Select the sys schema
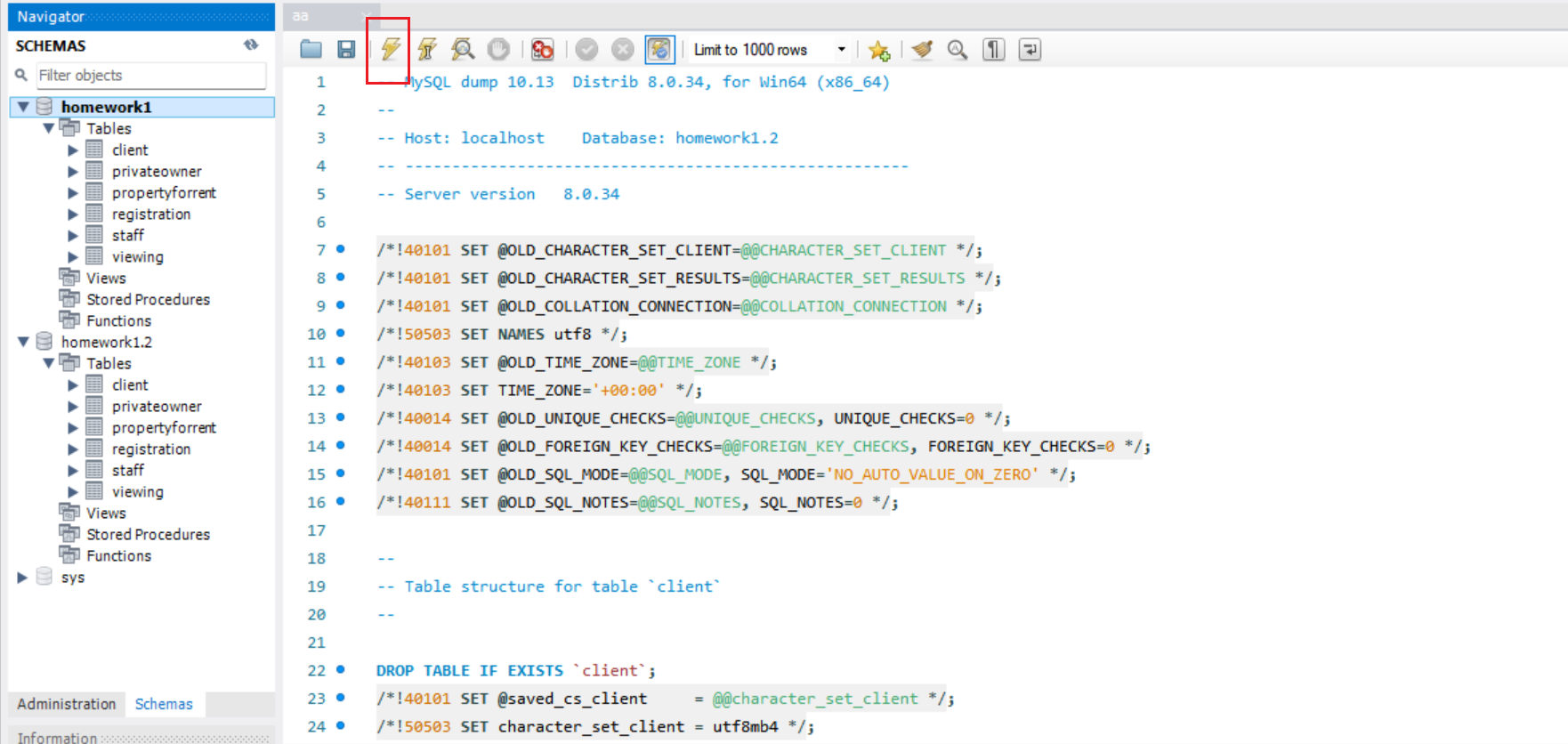Image resolution: width=1568 pixels, height=744 pixels. pos(73,577)
